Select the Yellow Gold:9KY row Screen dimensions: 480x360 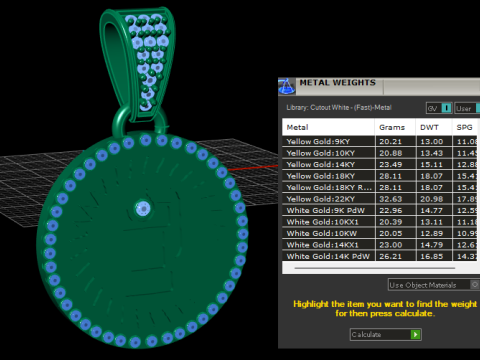pyautogui.click(x=380, y=141)
